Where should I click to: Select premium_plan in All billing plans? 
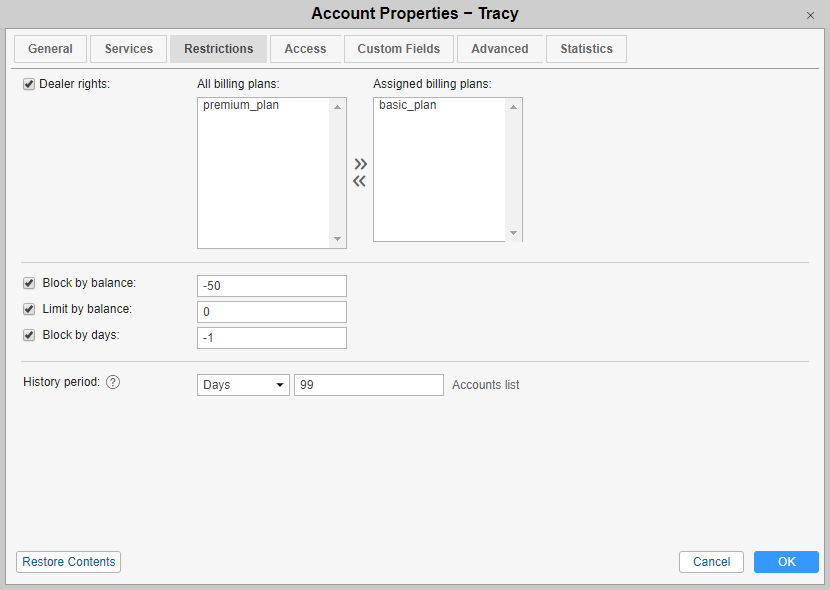(241, 105)
